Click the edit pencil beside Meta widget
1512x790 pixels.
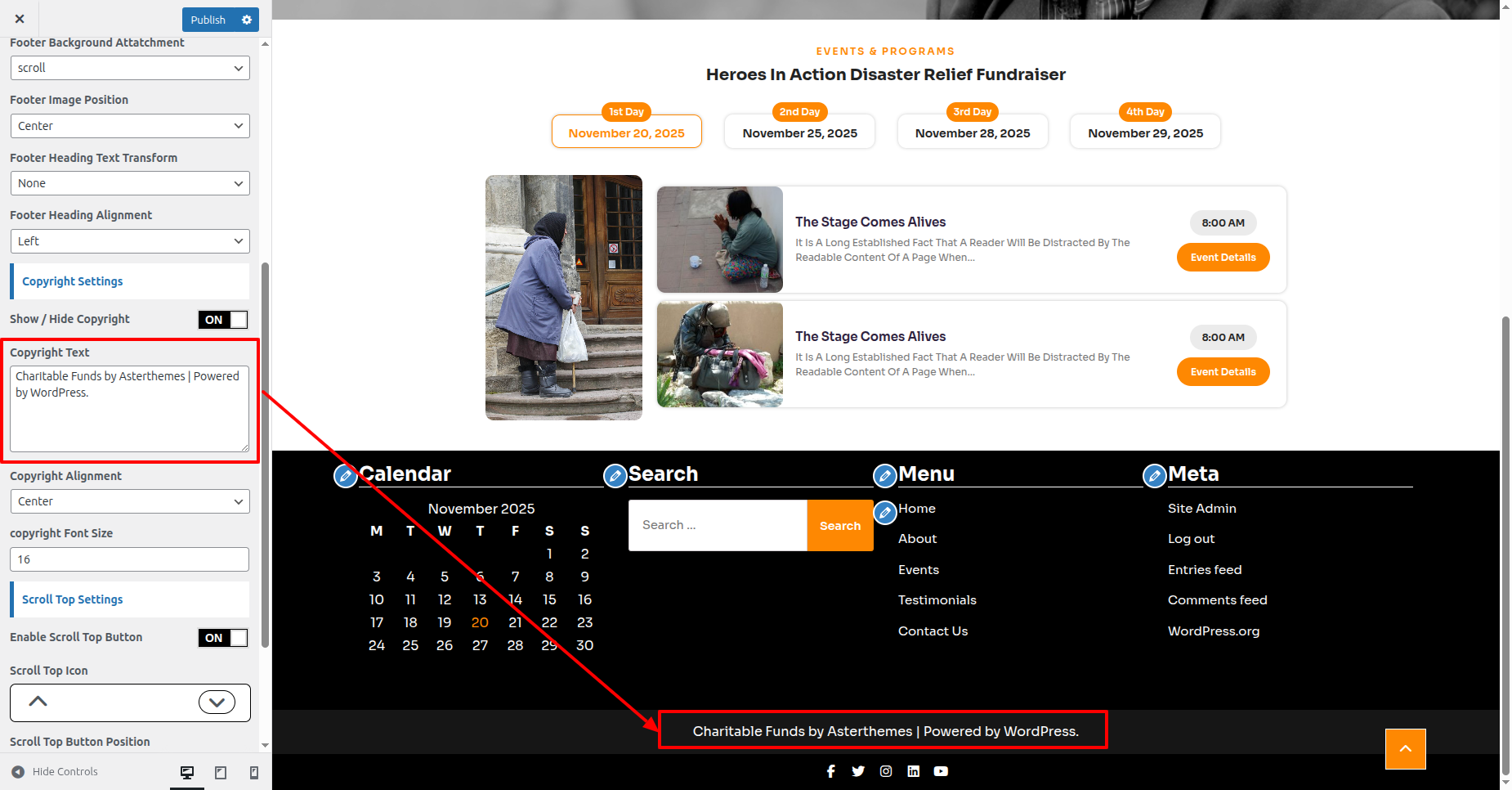tap(1154, 475)
